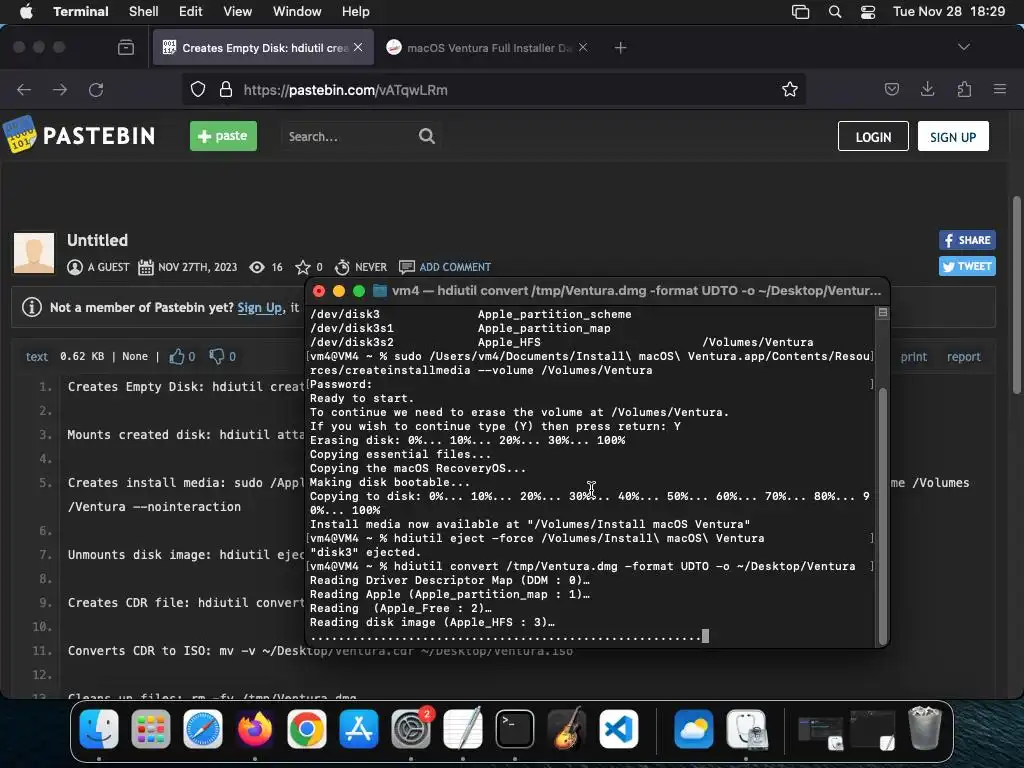The image size is (1024, 768).
Task: Share paste on Facebook
Action: (x=967, y=240)
